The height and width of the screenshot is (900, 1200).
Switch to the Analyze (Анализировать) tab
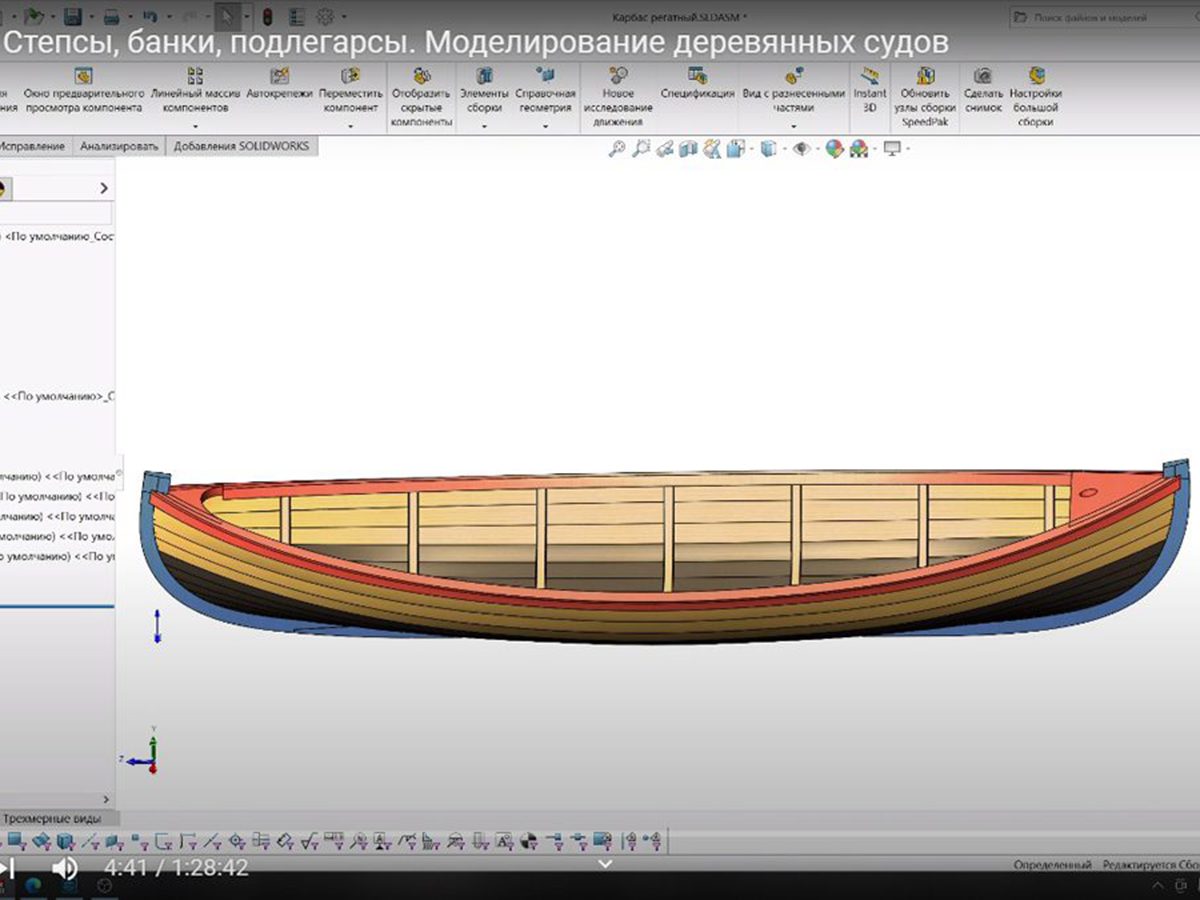coord(119,146)
